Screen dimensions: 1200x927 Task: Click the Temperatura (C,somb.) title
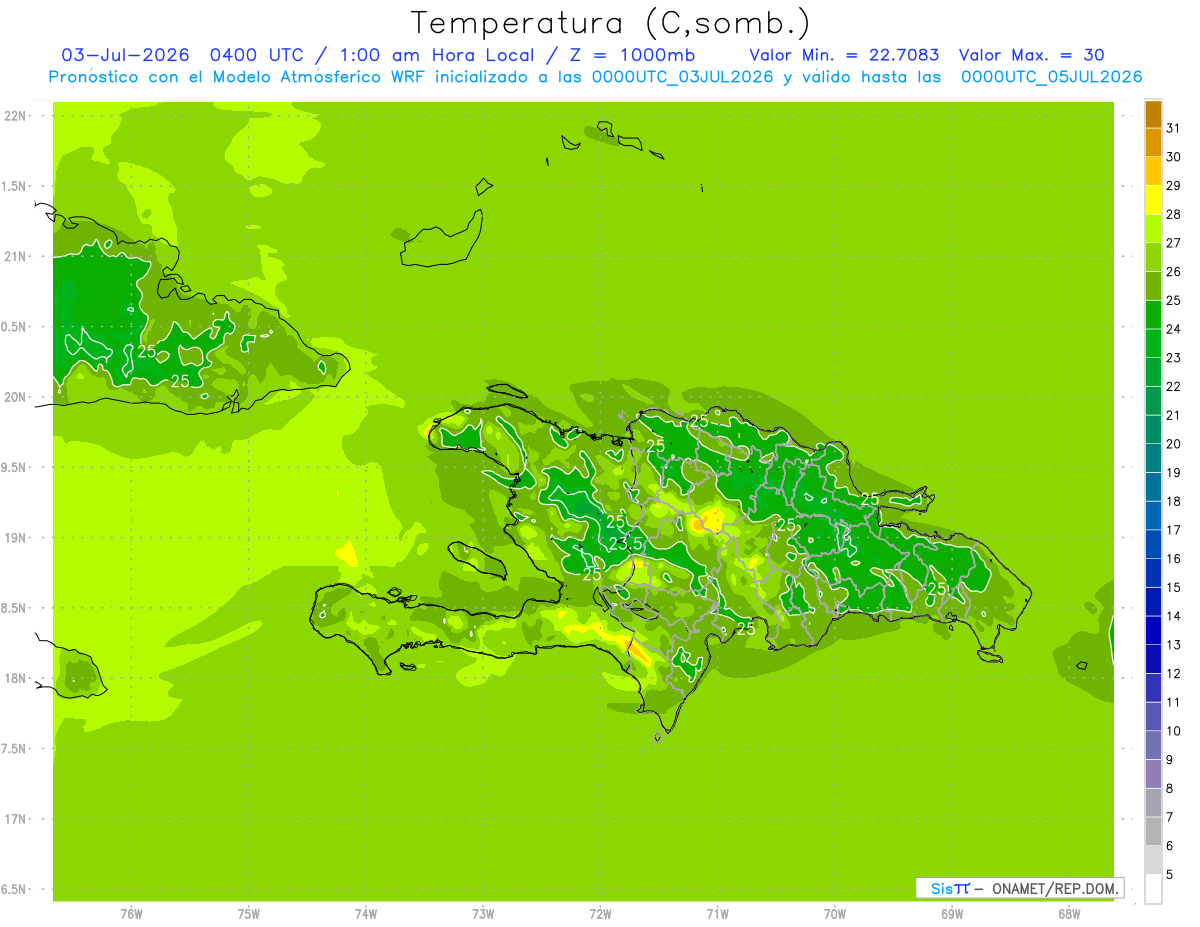point(610,23)
